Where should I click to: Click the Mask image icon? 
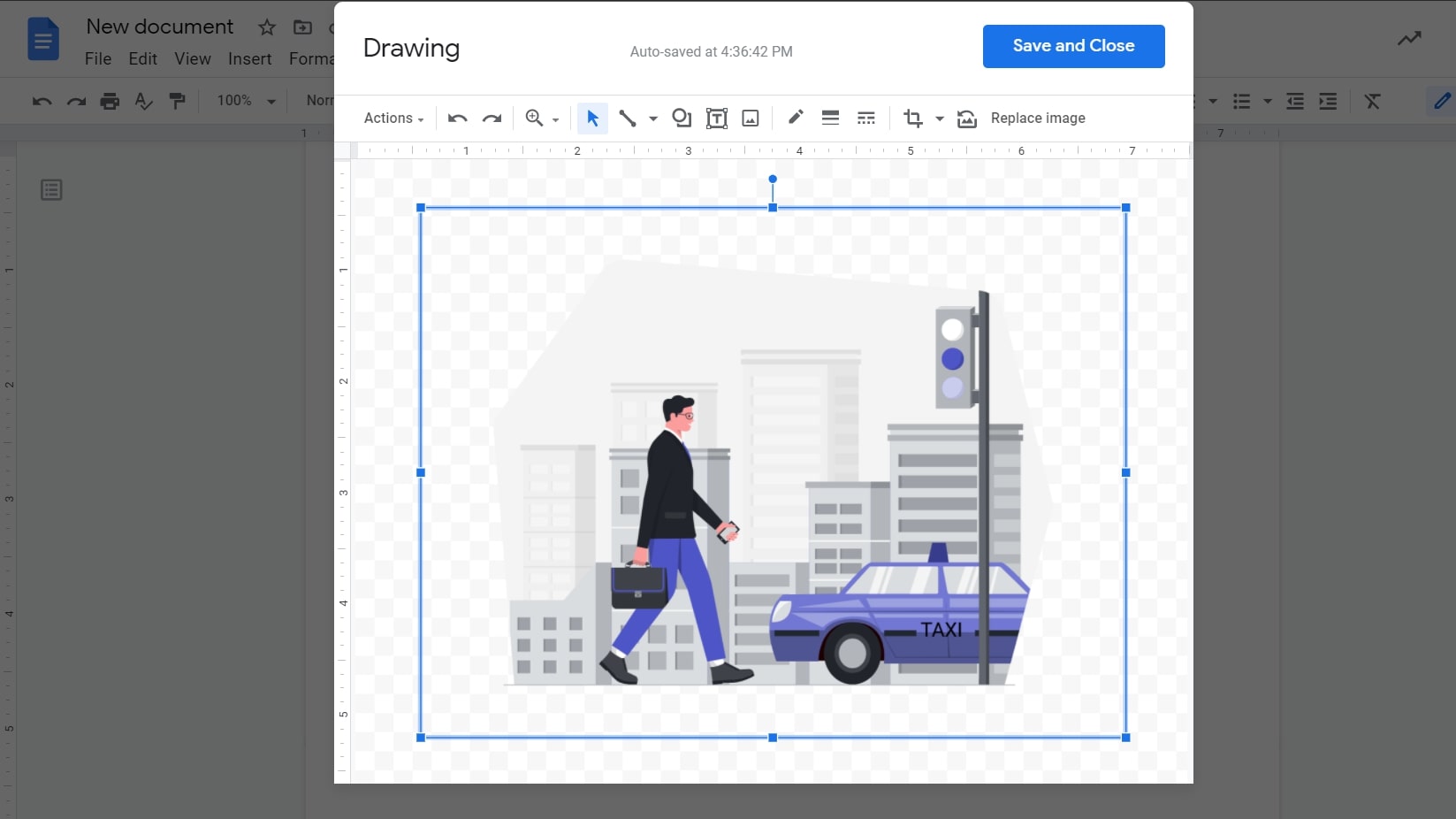[x=966, y=119]
